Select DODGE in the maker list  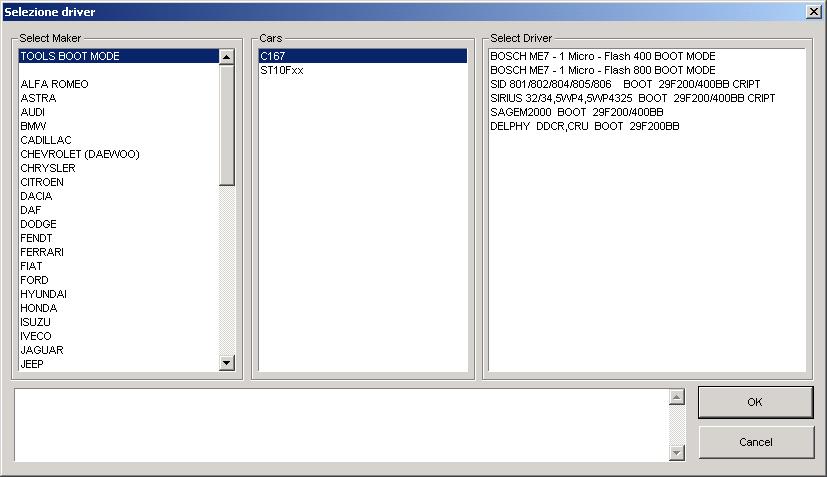tap(119, 224)
